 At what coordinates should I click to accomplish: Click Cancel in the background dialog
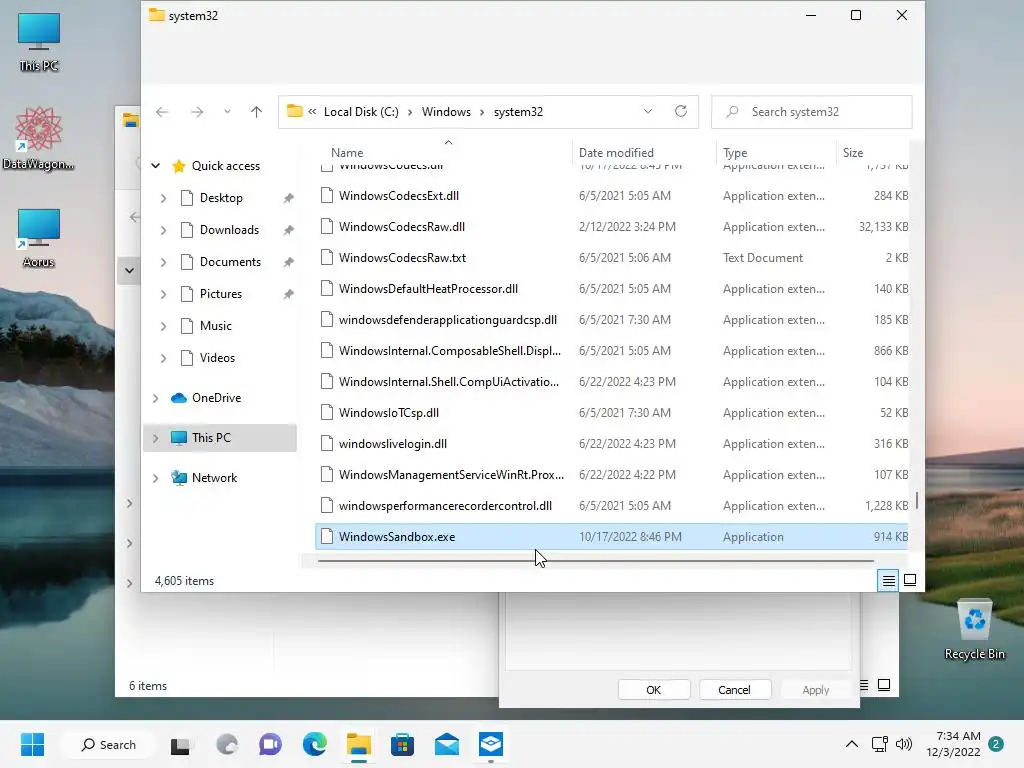pos(735,690)
